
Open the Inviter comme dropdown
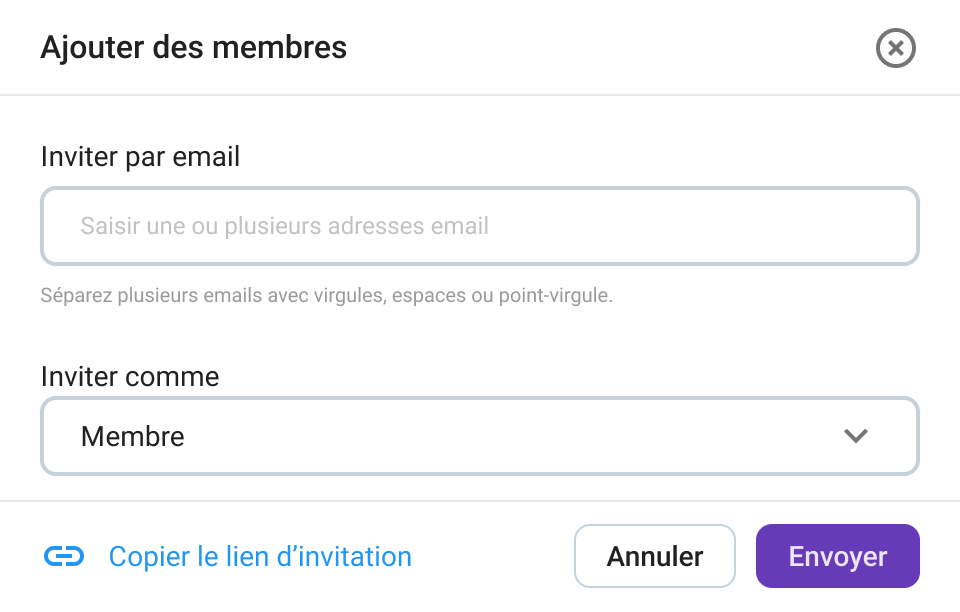tap(479, 436)
